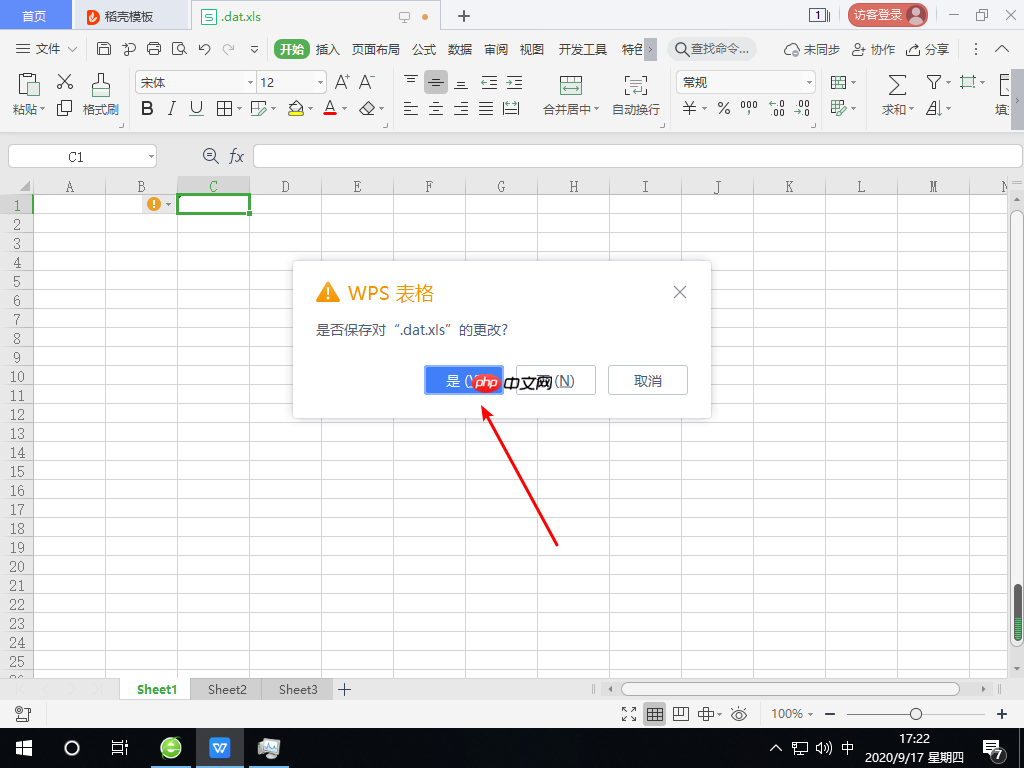Click the Merge and Center (合并居中) icon
Viewport: 1024px width, 768px height.
[570, 84]
